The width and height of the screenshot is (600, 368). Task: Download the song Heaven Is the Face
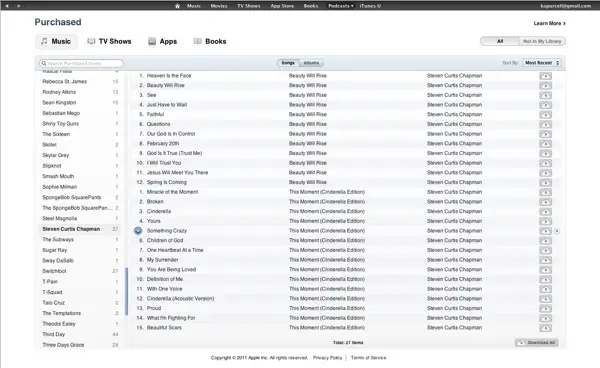pyautogui.click(x=545, y=76)
